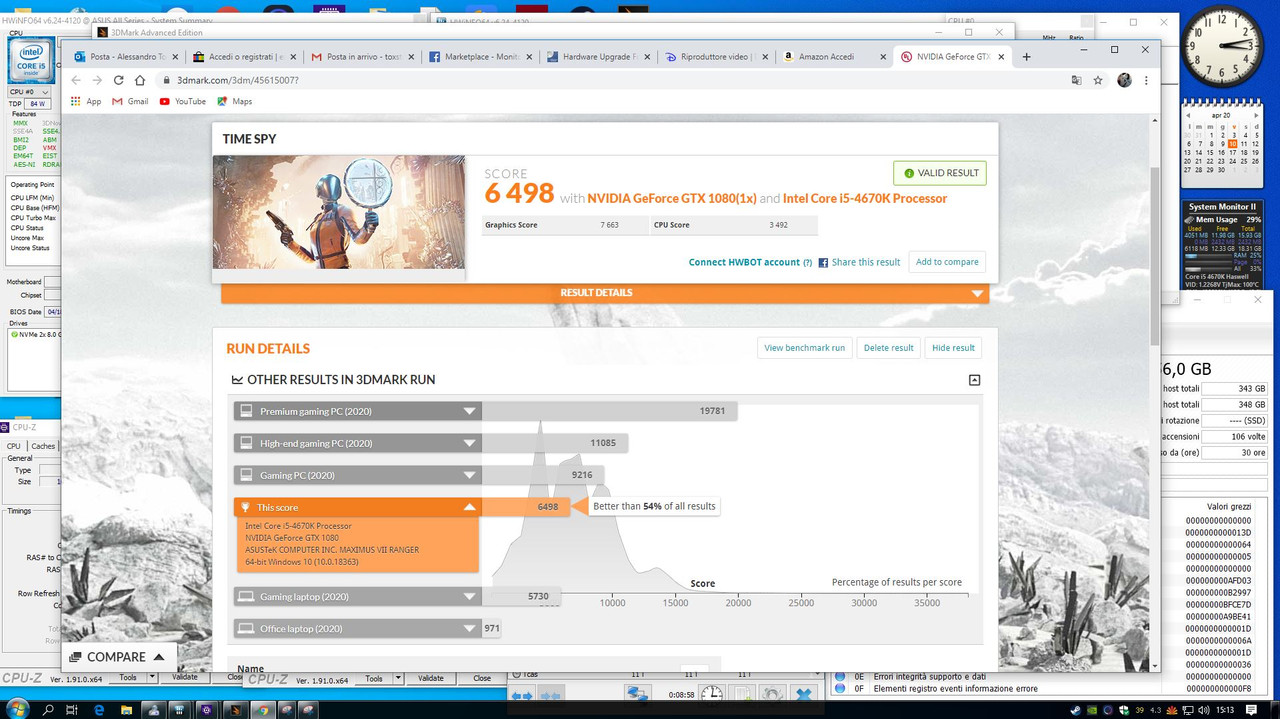This screenshot has width=1280, height=719.
Task: Click the Chrome page vertical scrollbar
Action: point(1155,255)
